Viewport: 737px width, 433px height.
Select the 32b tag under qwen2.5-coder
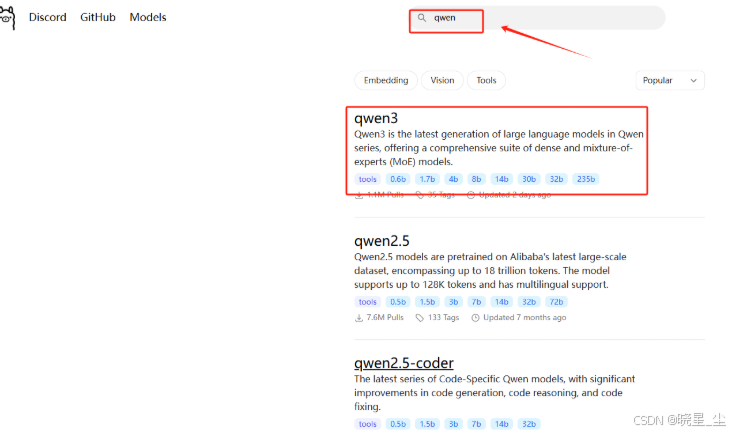pyautogui.click(x=529, y=424)
